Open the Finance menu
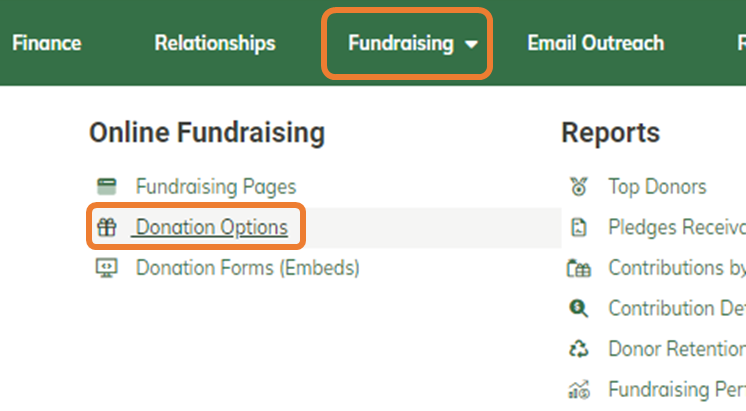 coord(47,43)
